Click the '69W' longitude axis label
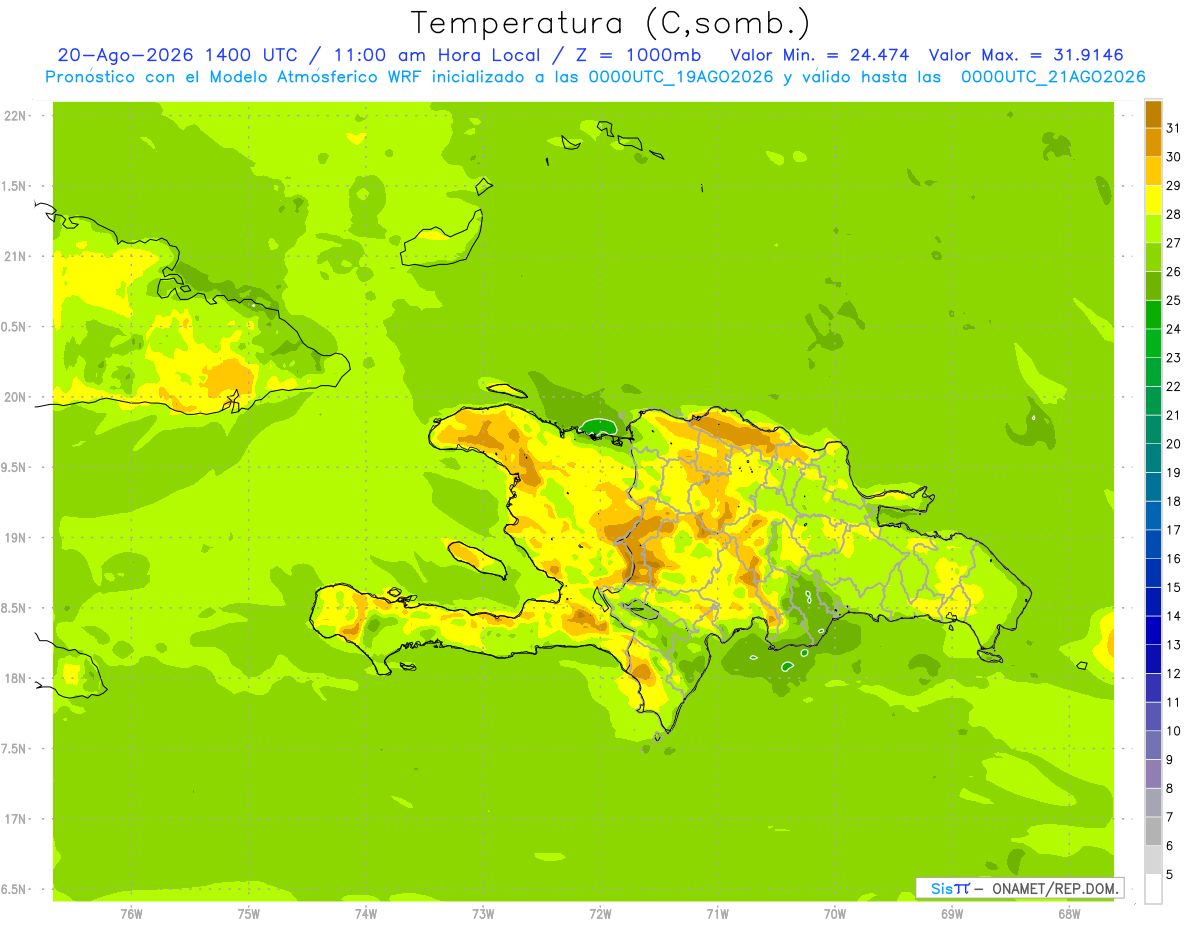Viewport: 1200px width, 927px height. tap(951, 914)
